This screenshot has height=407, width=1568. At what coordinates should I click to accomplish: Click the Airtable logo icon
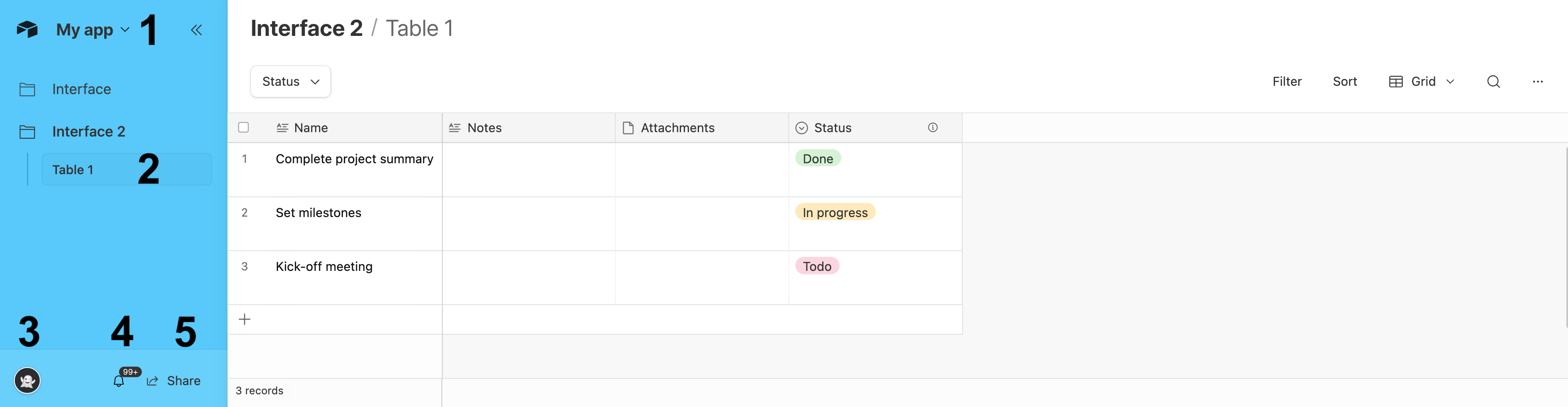tap(28, 29)
